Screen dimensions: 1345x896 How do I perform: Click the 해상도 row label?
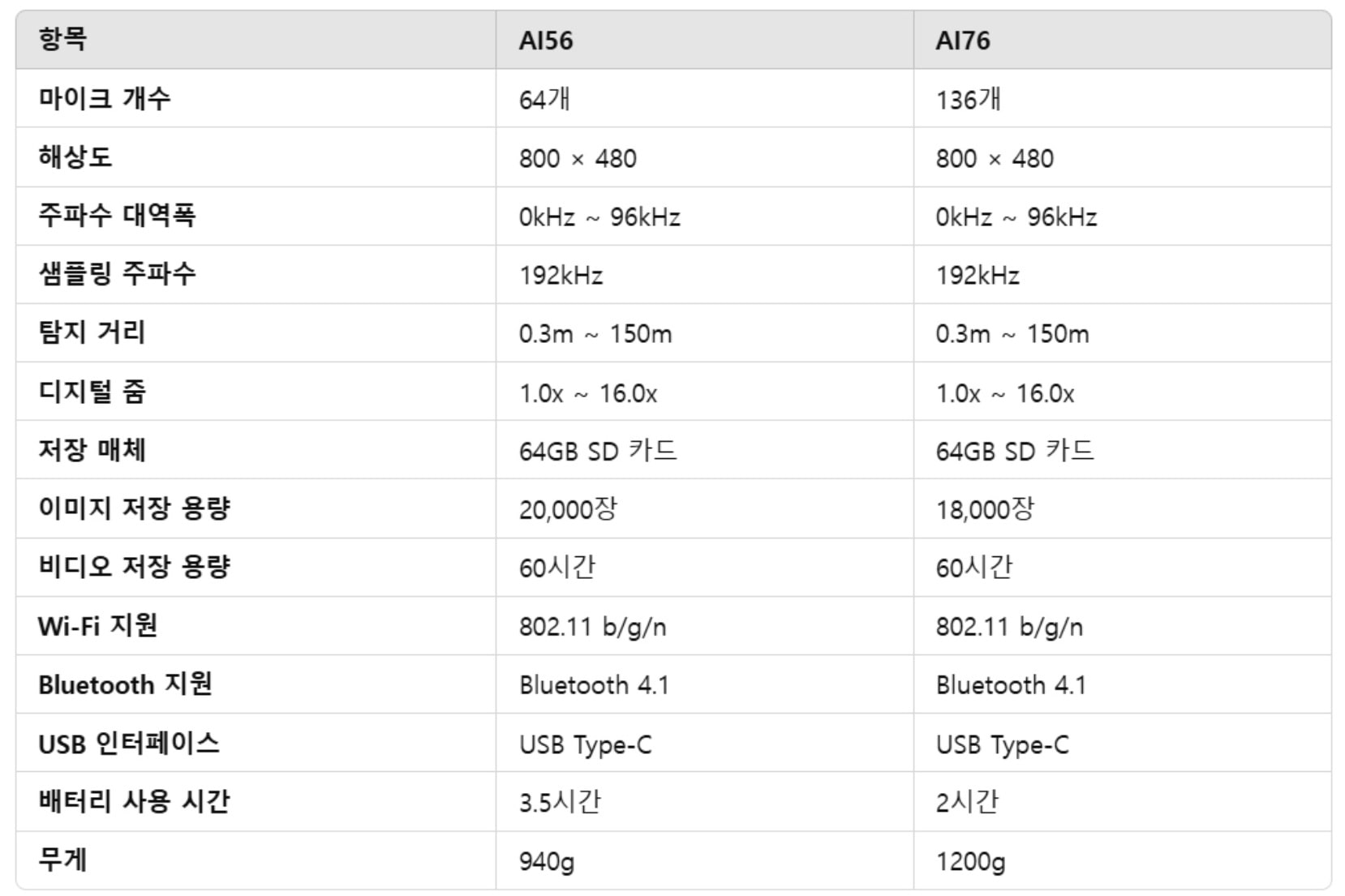[x=75, y=156]
